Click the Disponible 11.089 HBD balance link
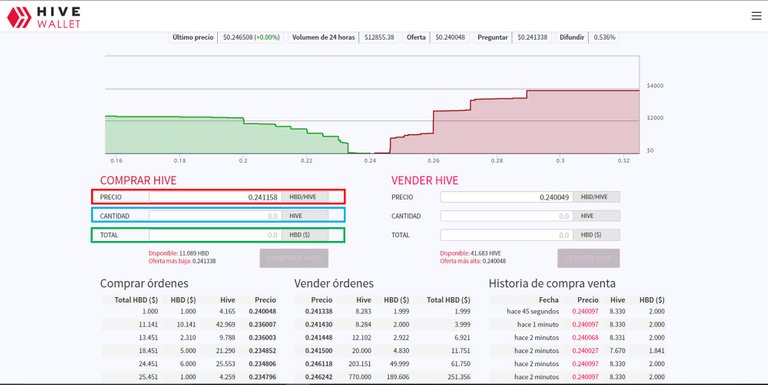Image resolution: width=768 pixels, height=385 pixels. pyautogui.click(x=179, y=253)
